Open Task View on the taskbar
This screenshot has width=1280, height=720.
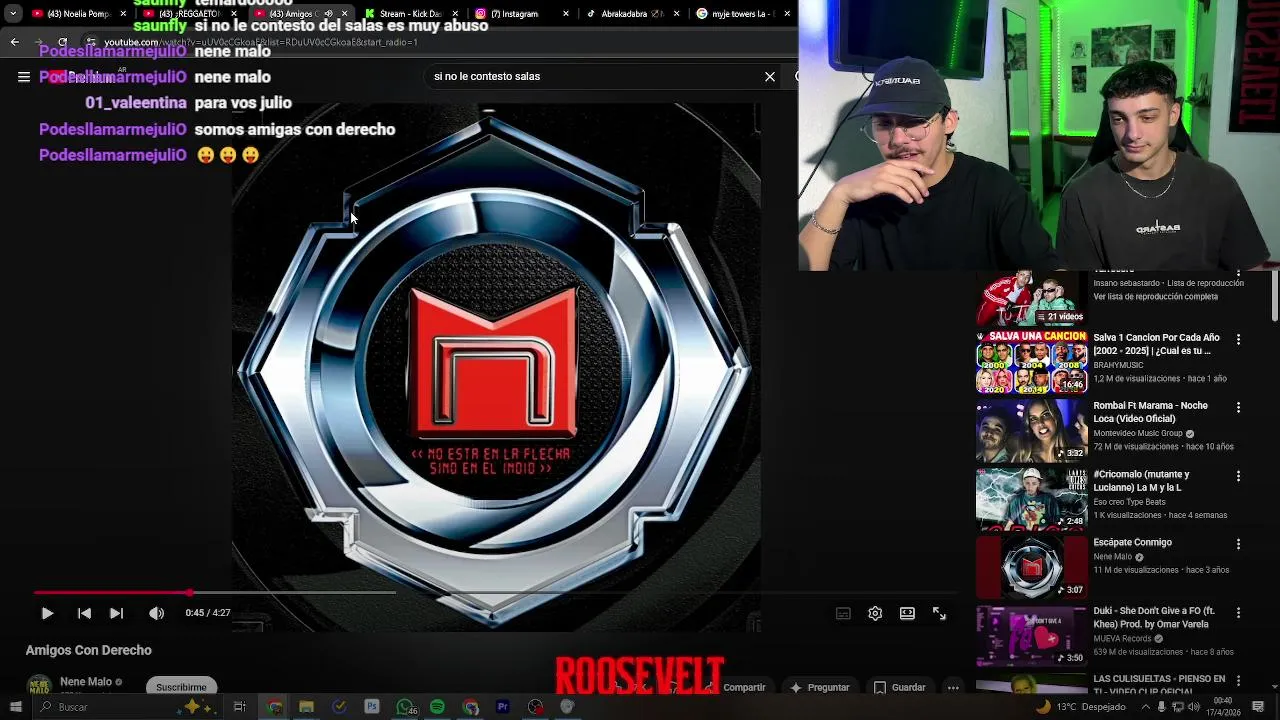(x=239, y=707)
